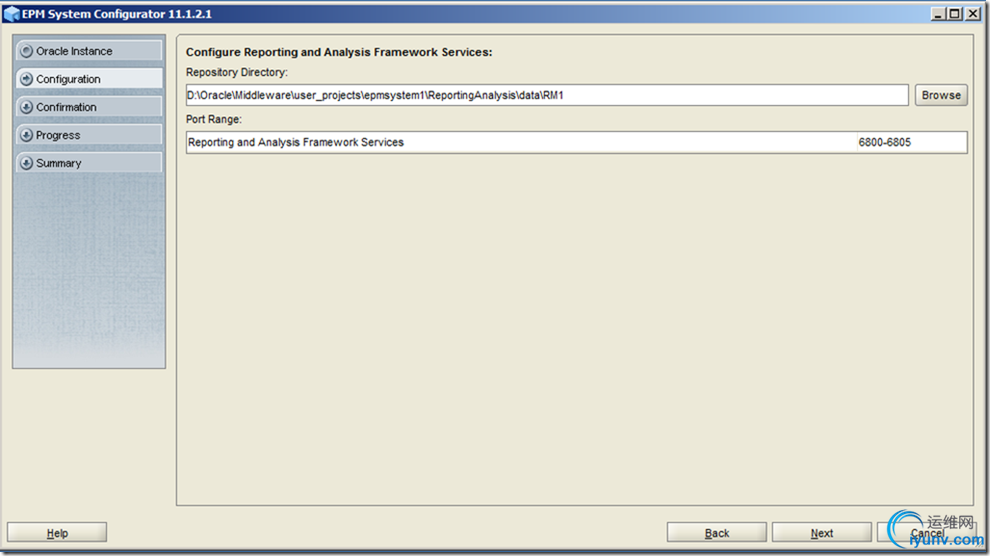Click the Port Range label
Image resolution: width=990 pixels, height=556 pixels.
(x=213, y=119)
